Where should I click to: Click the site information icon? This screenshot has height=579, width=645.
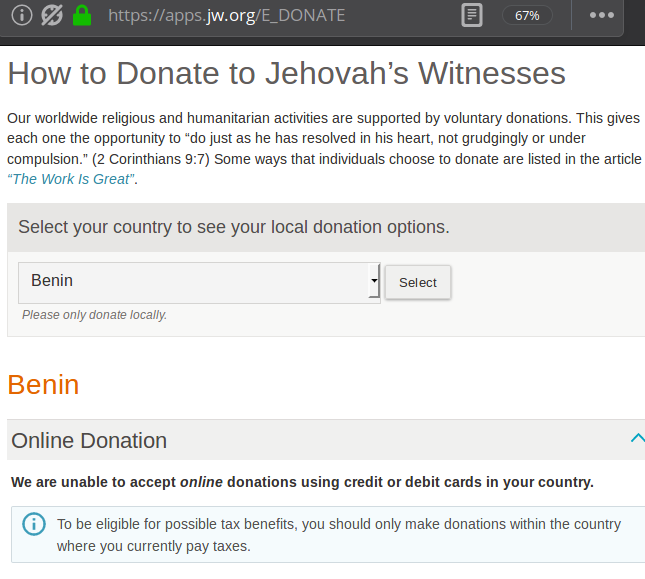[x=22, y=15]
